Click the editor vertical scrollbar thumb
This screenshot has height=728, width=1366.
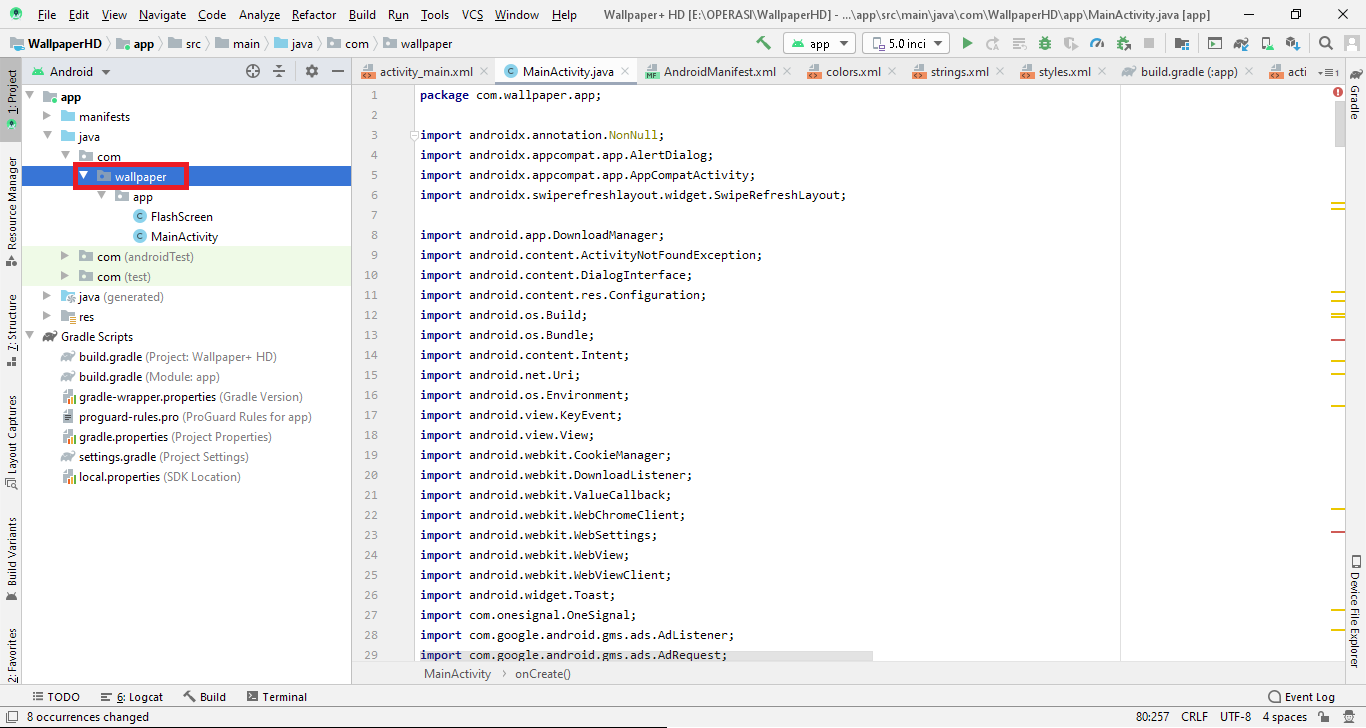(x=1339, y=124)
